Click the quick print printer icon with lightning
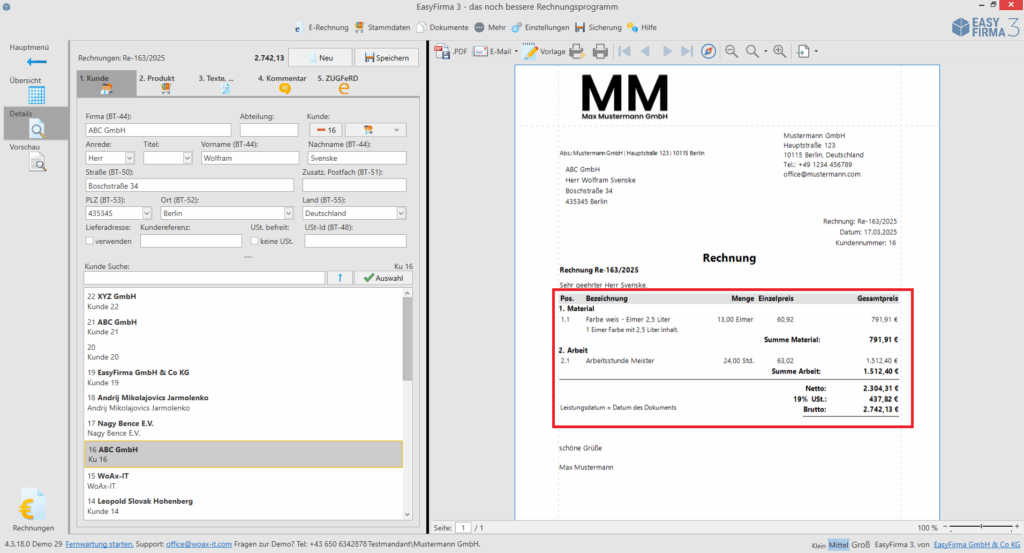This screenshot has height=553, width=1024. (577, 52)
